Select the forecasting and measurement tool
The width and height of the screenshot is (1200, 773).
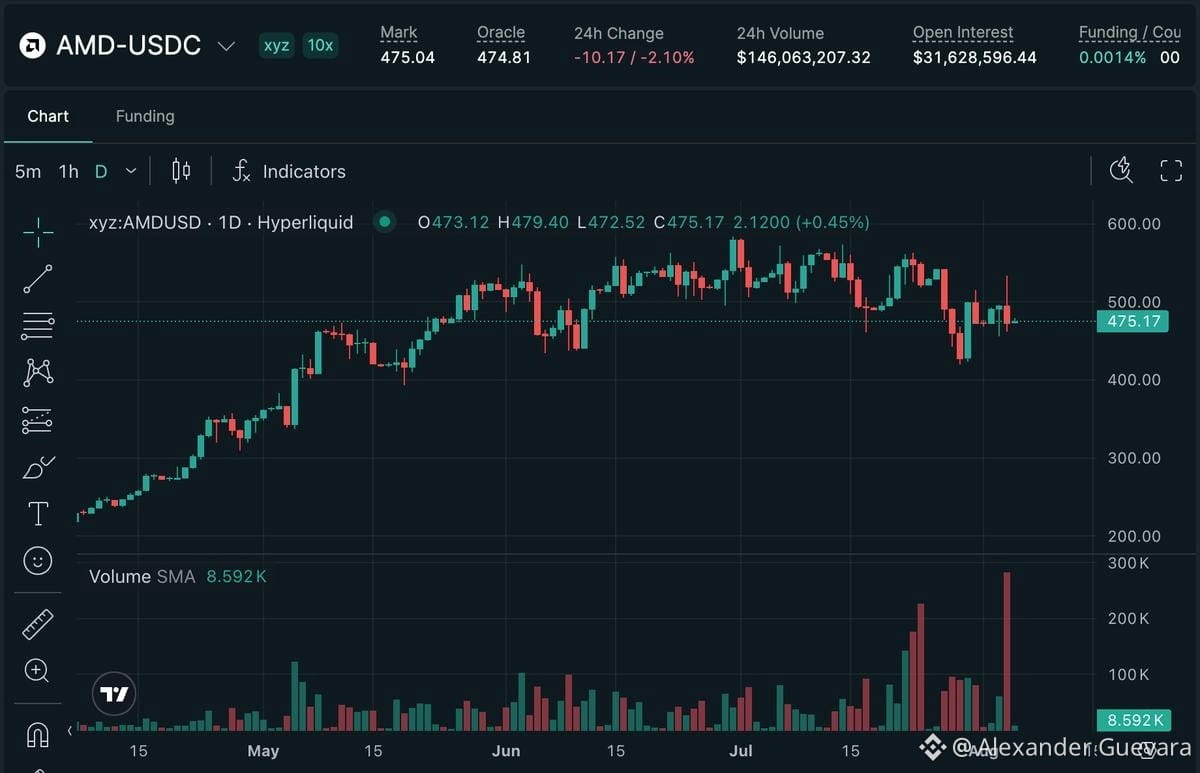[38, 420]
